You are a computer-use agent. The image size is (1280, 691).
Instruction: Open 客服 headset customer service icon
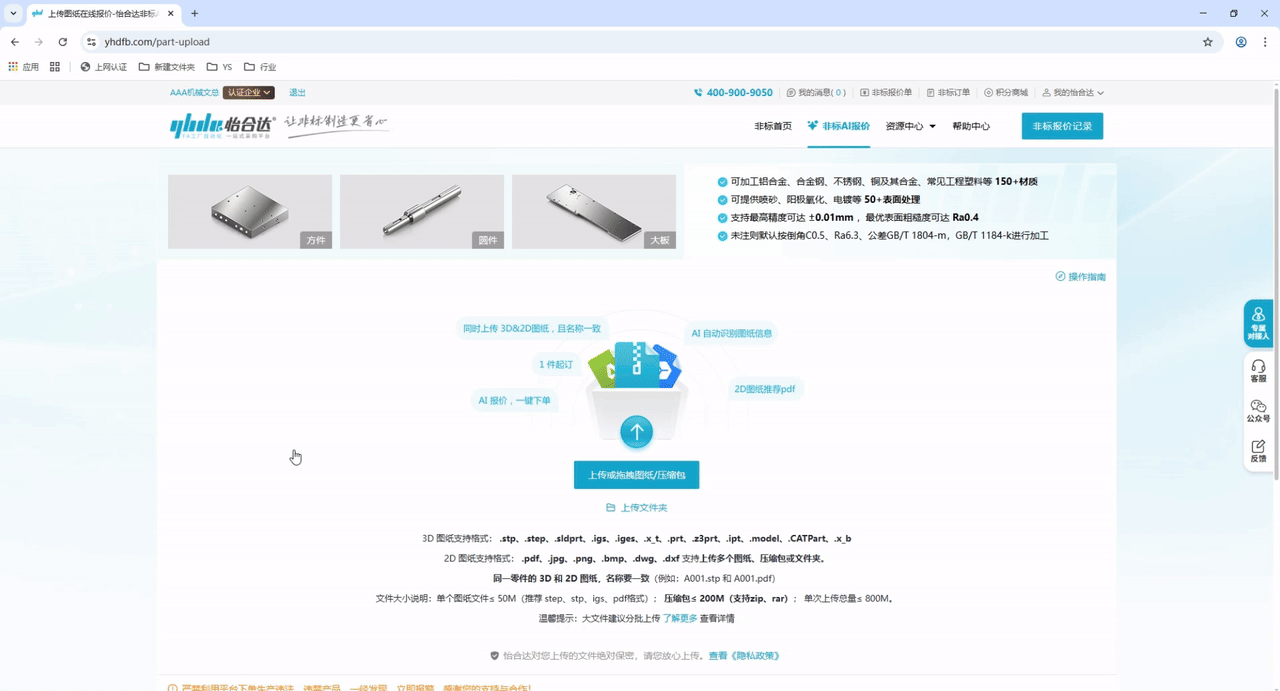pyautogui.click(x=1258, y=371)
